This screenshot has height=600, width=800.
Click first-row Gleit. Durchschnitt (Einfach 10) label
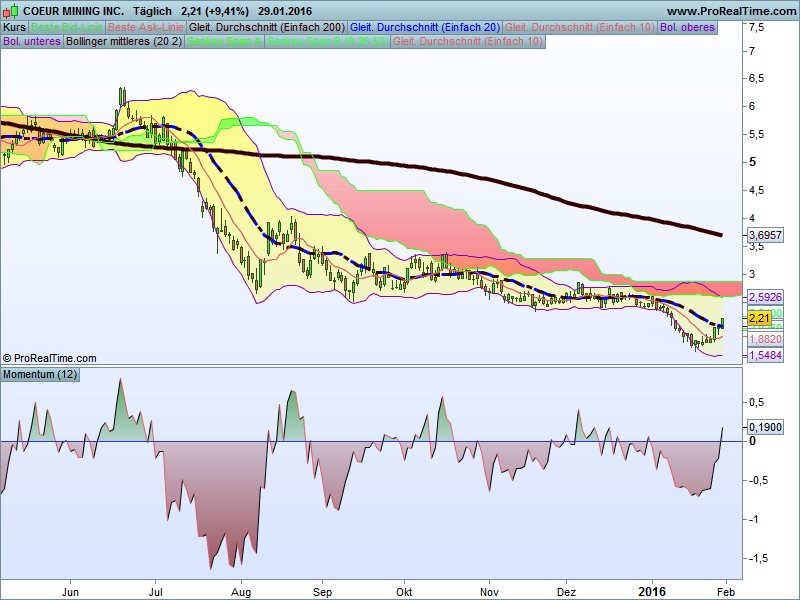tap(580, 28)
